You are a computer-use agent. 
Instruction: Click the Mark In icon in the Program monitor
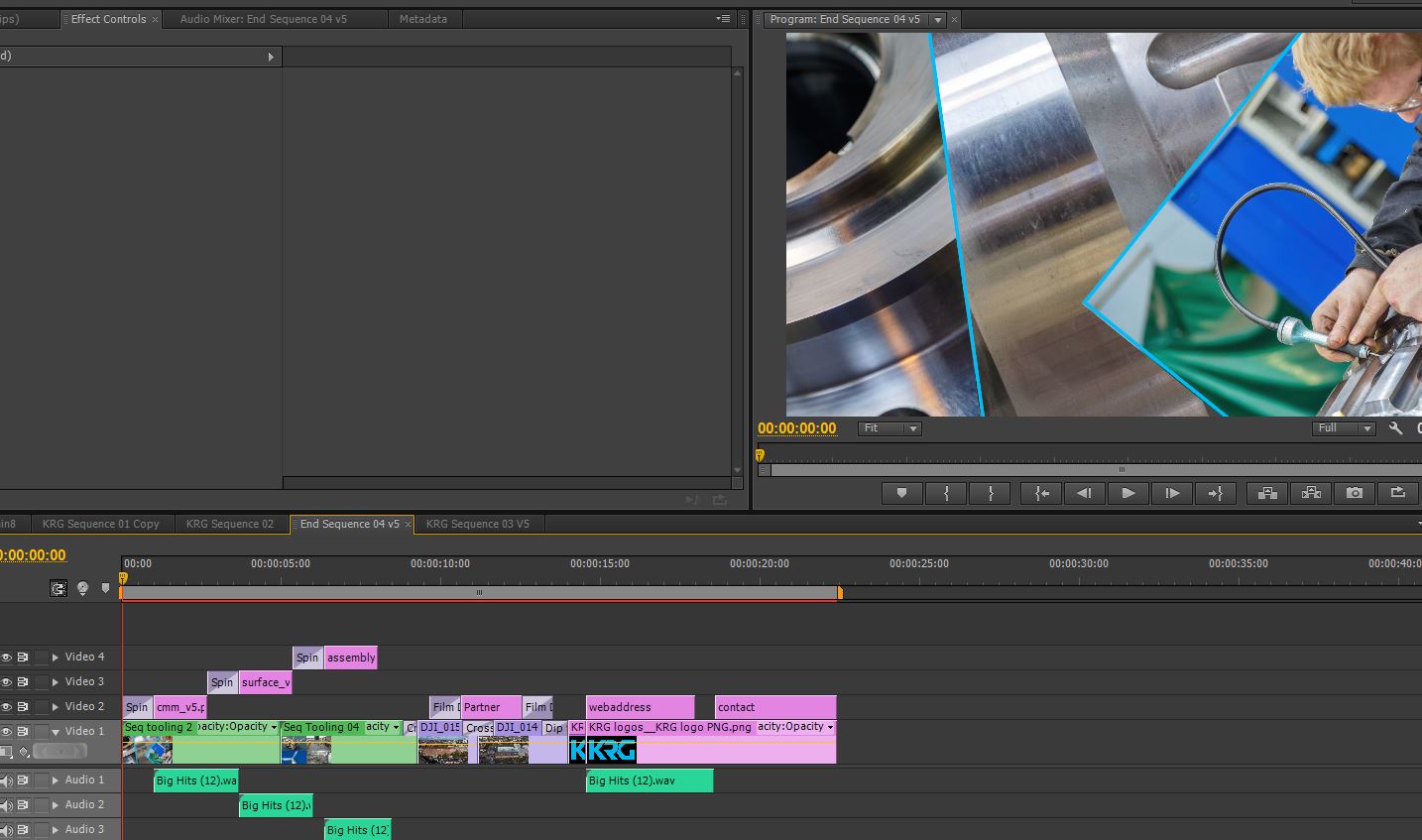[945, 493]
